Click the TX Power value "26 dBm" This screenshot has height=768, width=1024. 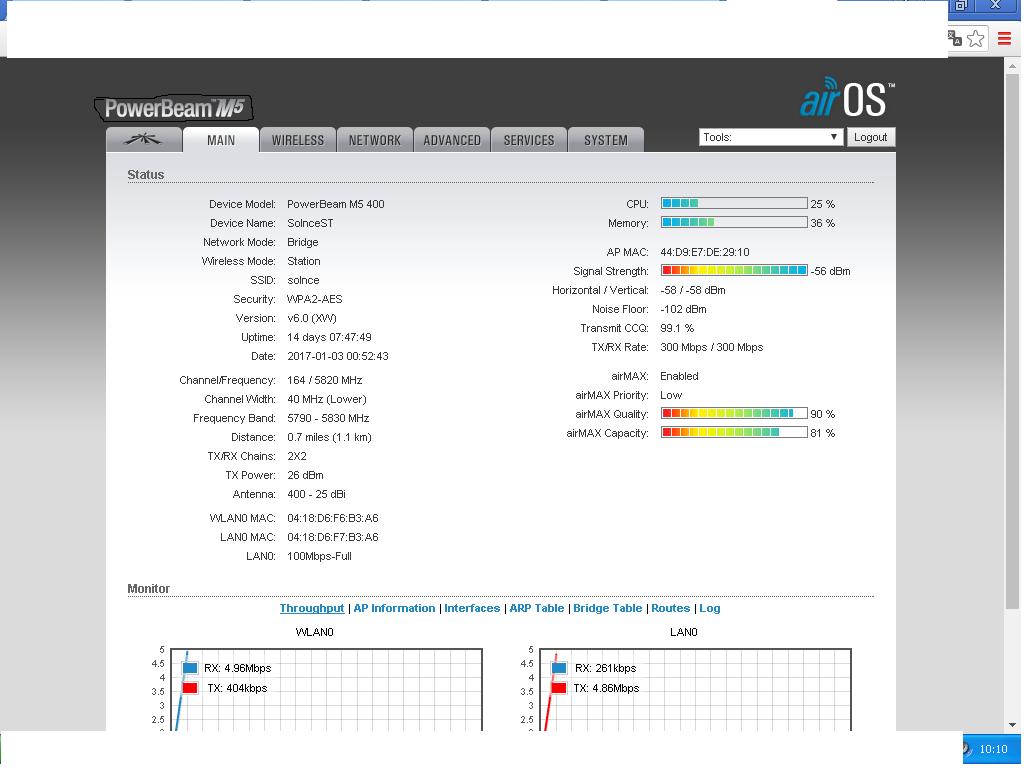point(305,475)
